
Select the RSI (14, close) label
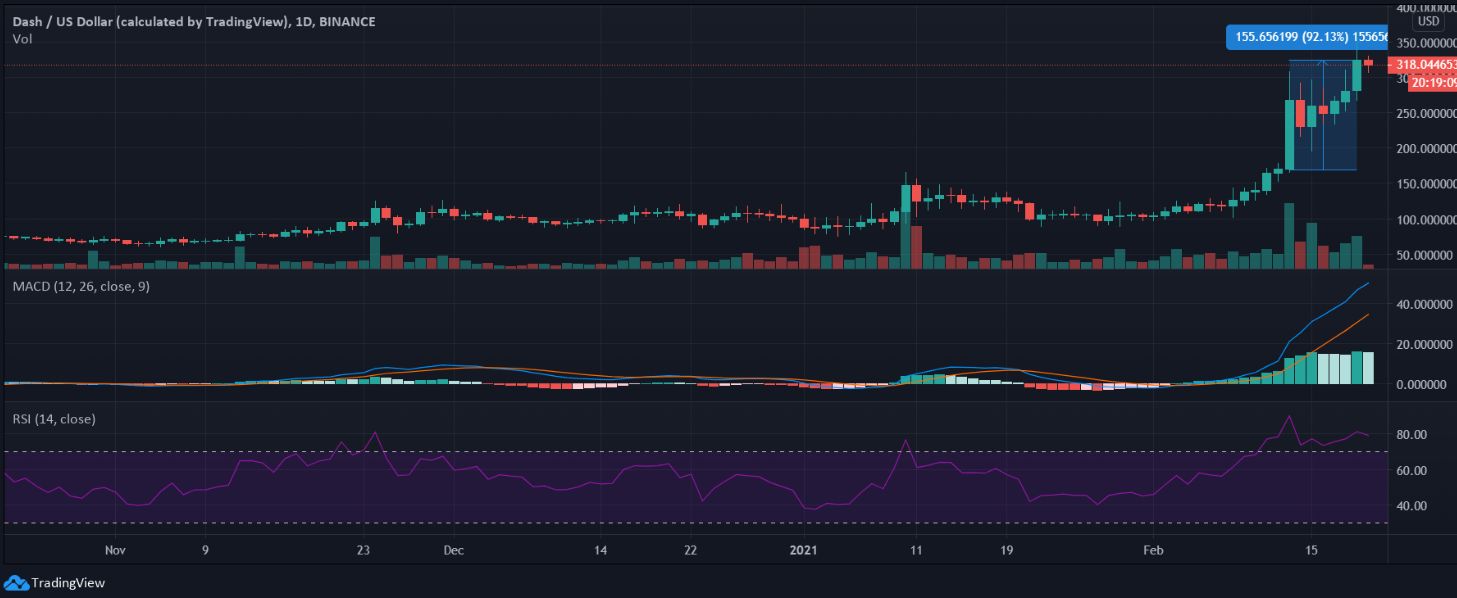point(54,419)
